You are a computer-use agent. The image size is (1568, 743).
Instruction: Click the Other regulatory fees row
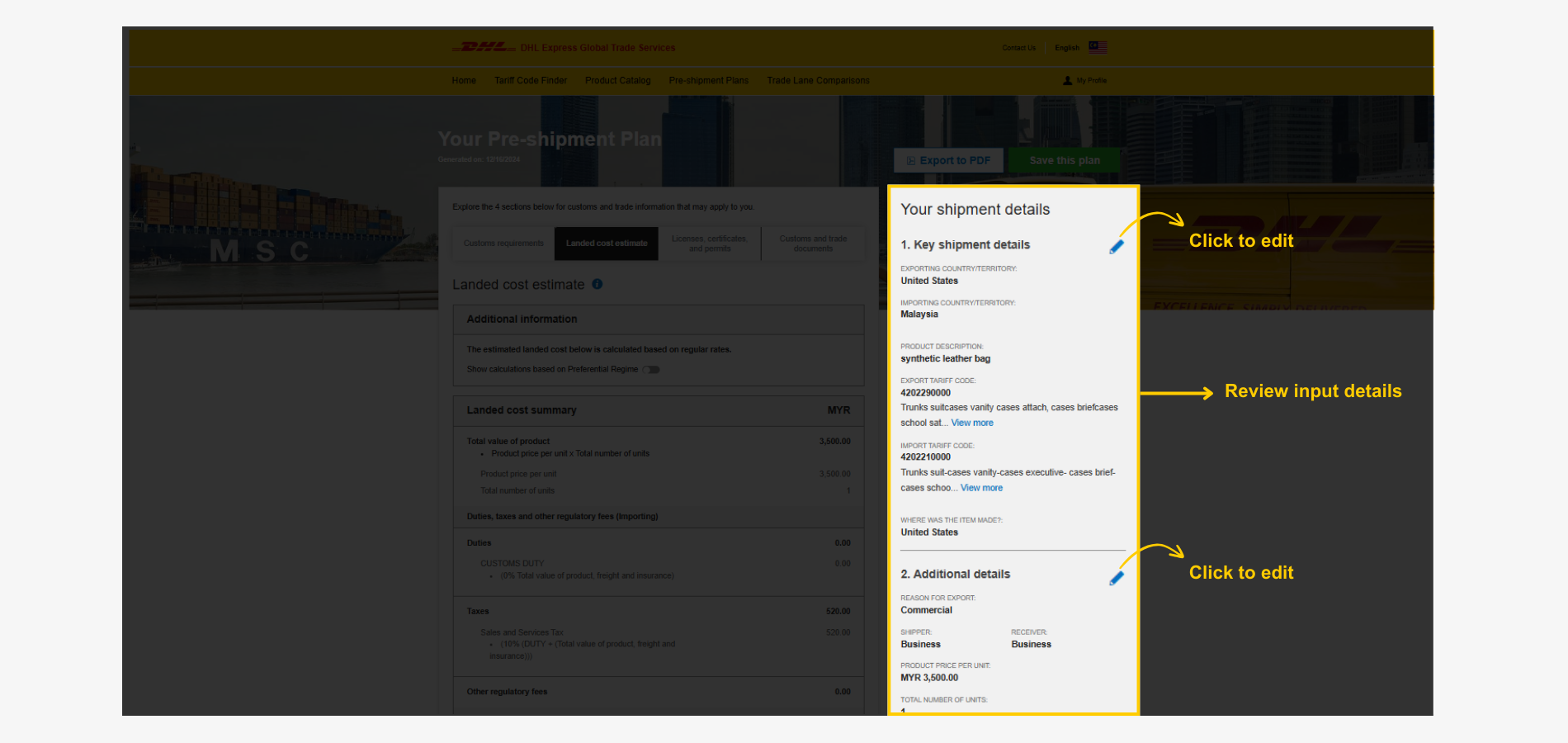point(659,692)
